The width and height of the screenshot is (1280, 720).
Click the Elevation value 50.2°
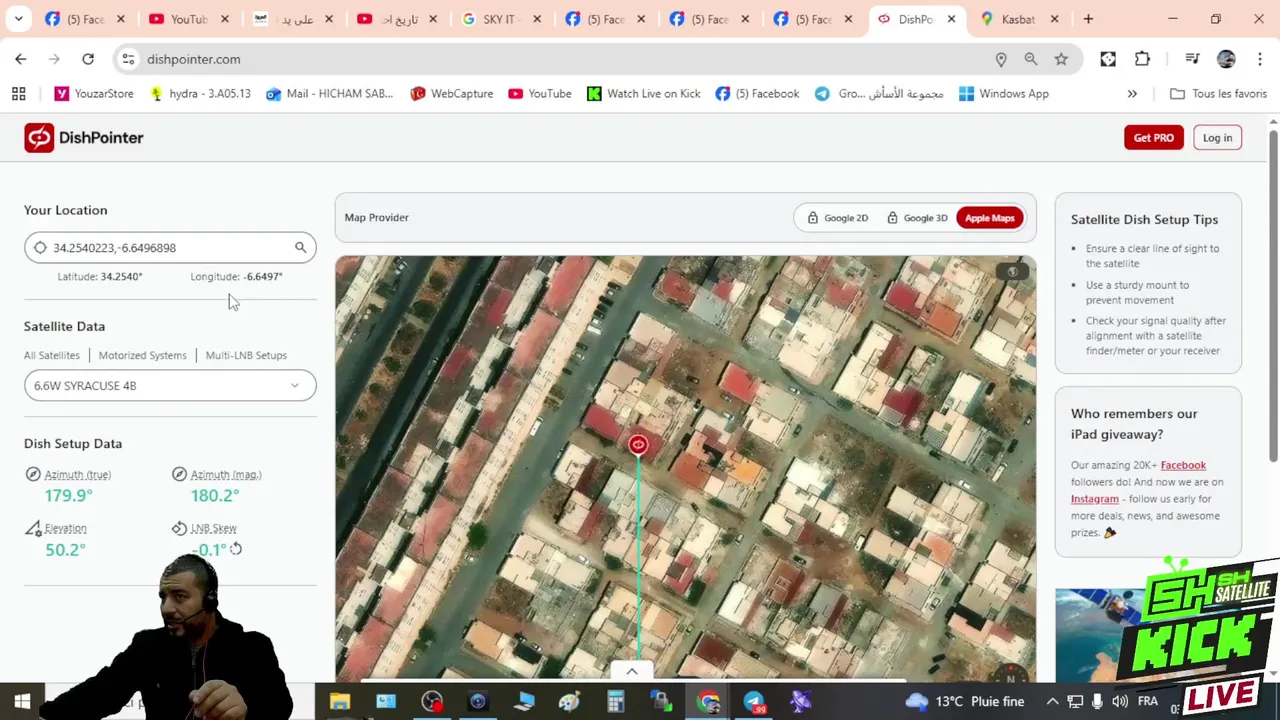coord(65,549)
